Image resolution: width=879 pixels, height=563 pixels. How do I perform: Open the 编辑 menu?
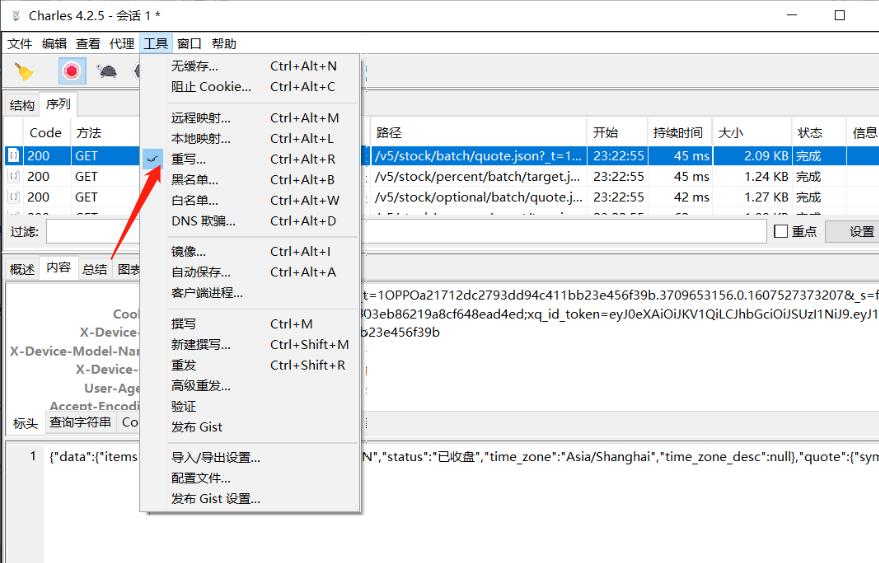click(x=54, y=44)
